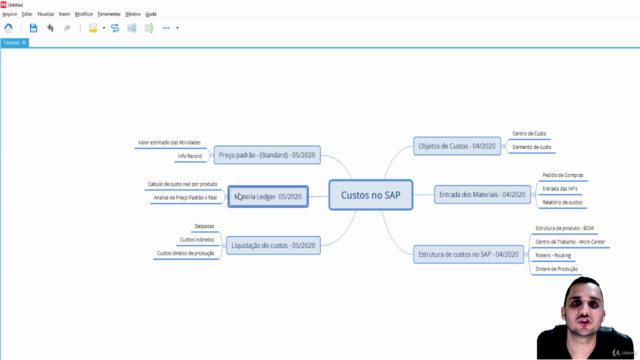Open the Window menu
640x360 pixels.
(133, 14)
